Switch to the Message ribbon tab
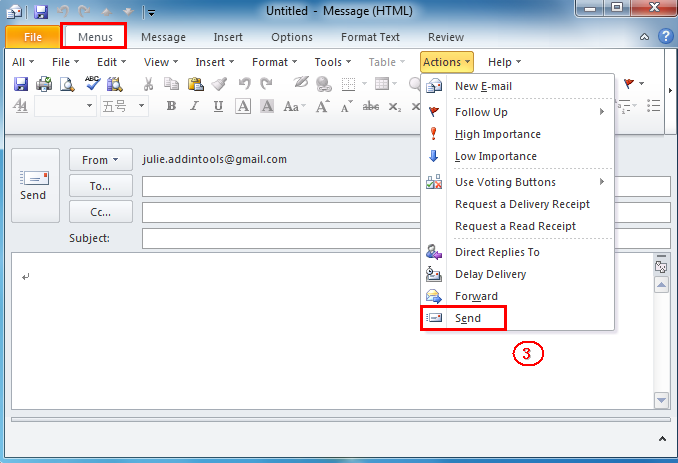Image resolution: width=678 pixels, height=463 pixels. 163,37
